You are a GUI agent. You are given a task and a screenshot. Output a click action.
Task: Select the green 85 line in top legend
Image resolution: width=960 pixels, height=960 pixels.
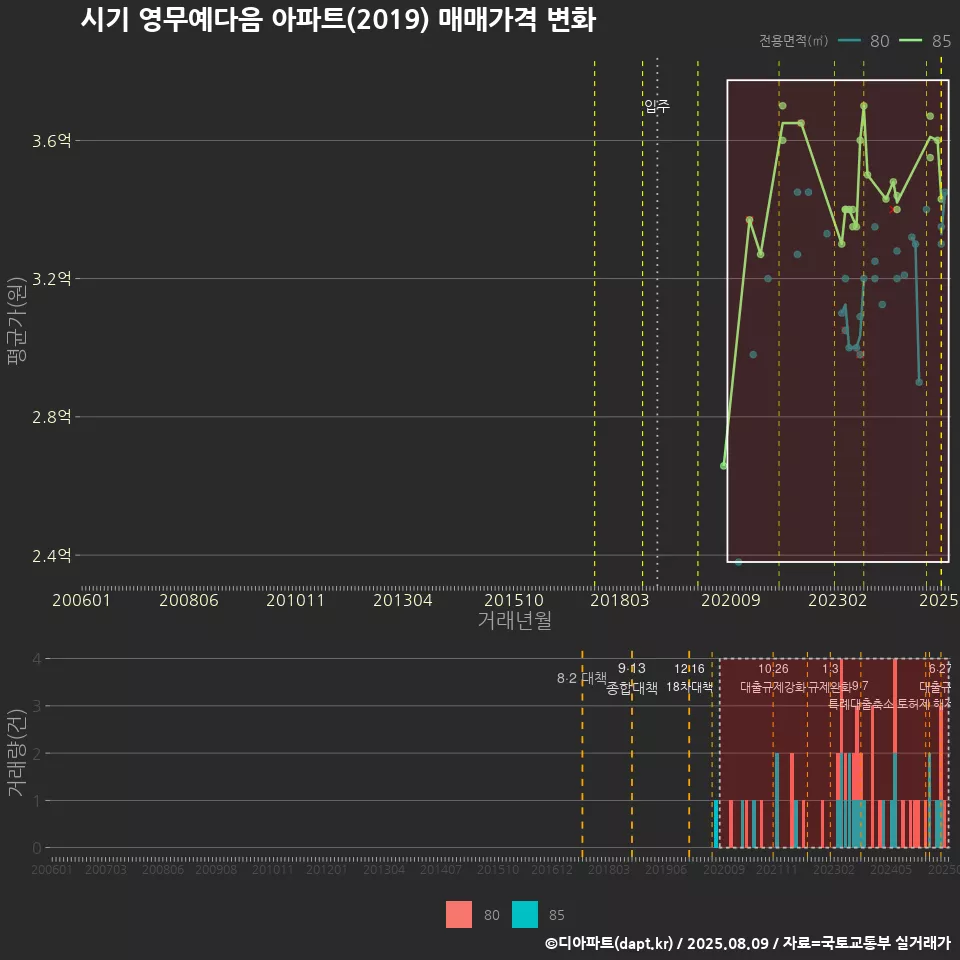tap(910, 41)
